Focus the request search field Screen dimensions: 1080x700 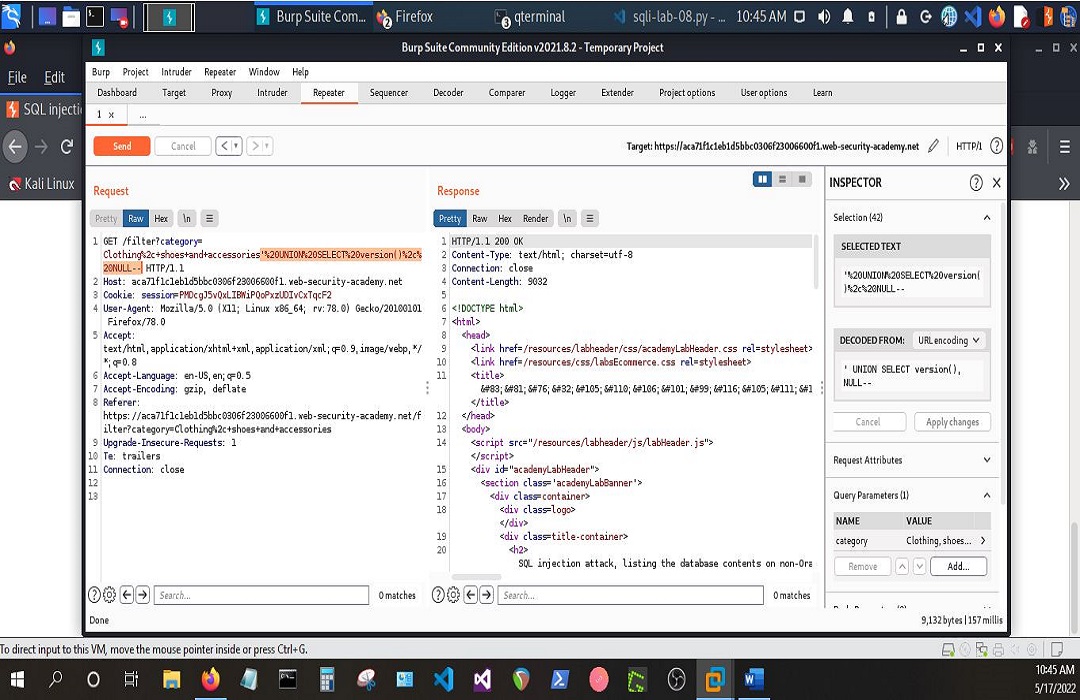(x=261, y=595)
